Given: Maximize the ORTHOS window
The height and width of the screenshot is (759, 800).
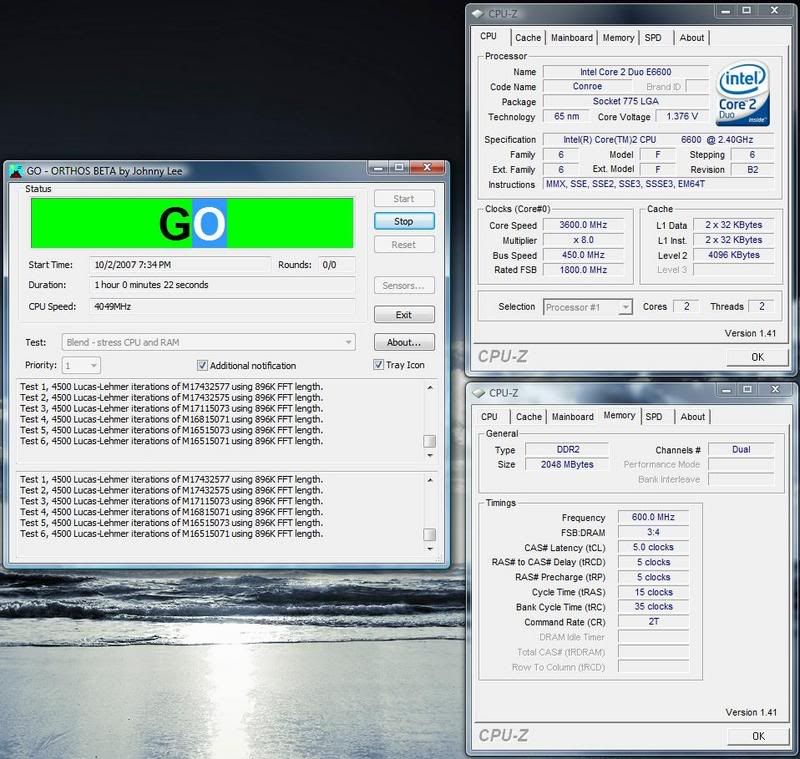Looking at the screenshot, I should click(398, 167).
